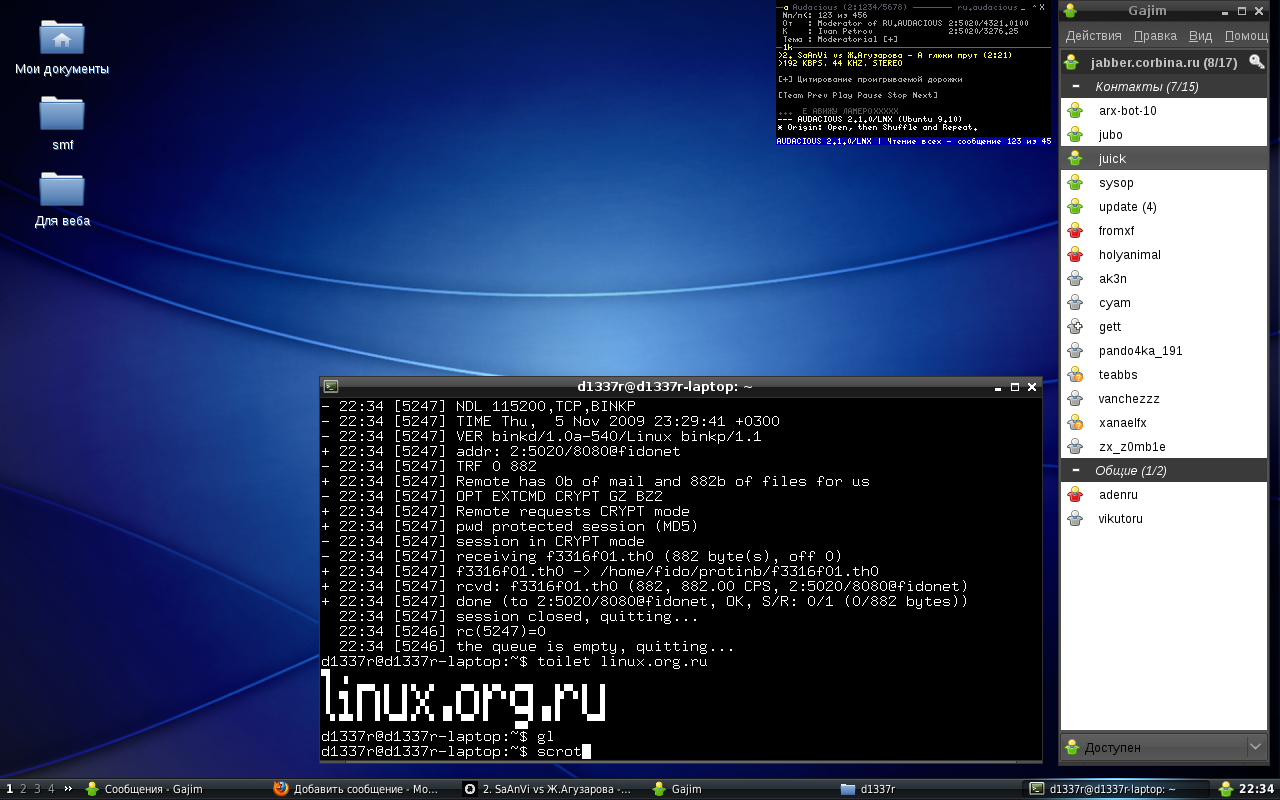This screenshot has height=800, width=1280.
Task: Select the update (4) contact name
Action: click(x=1127, y=207)
